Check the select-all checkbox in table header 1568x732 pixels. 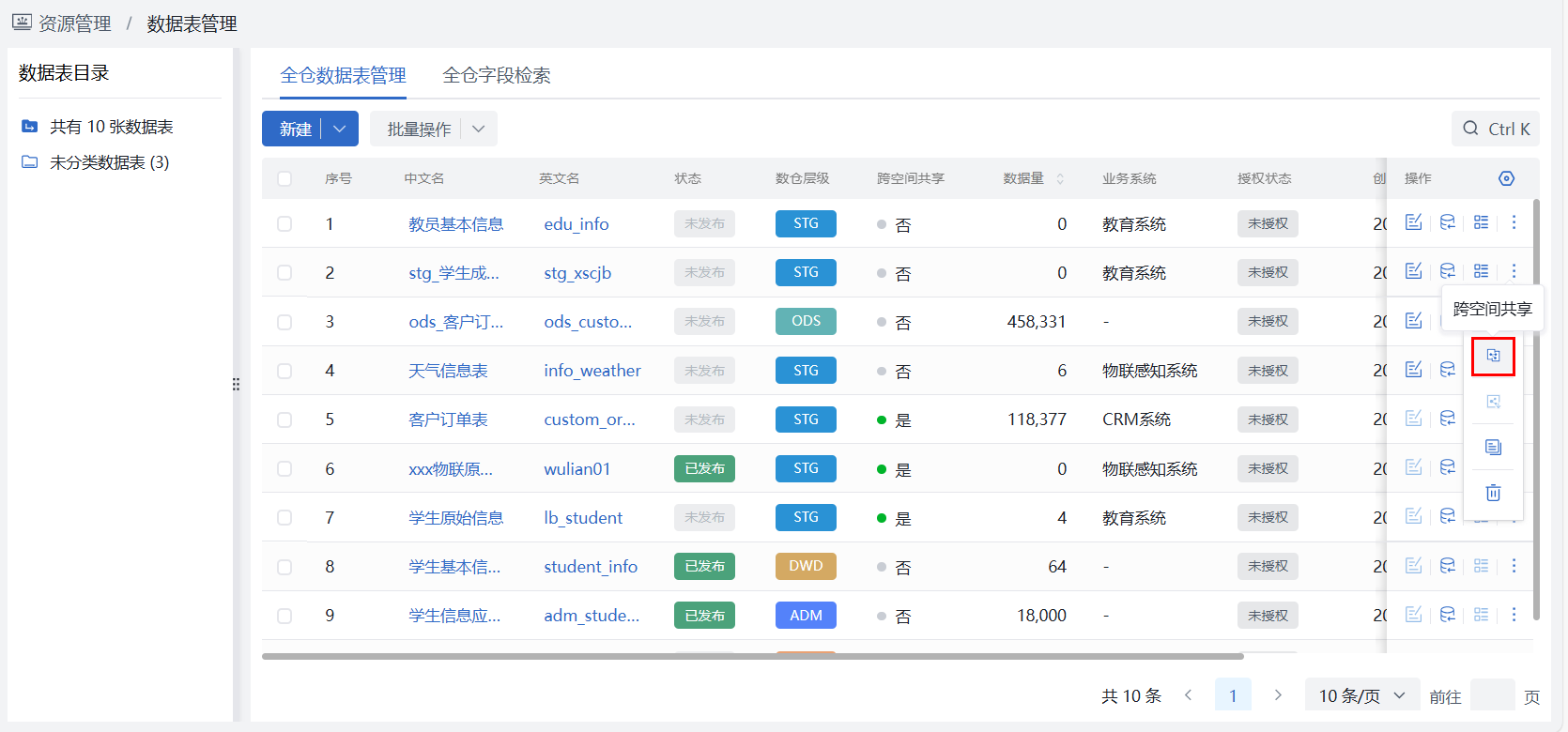pyautogui.click(x=284, y=178)
